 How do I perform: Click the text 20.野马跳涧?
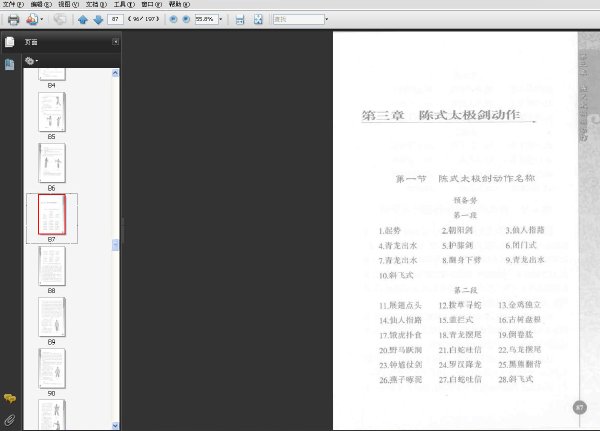click(400, 350)
